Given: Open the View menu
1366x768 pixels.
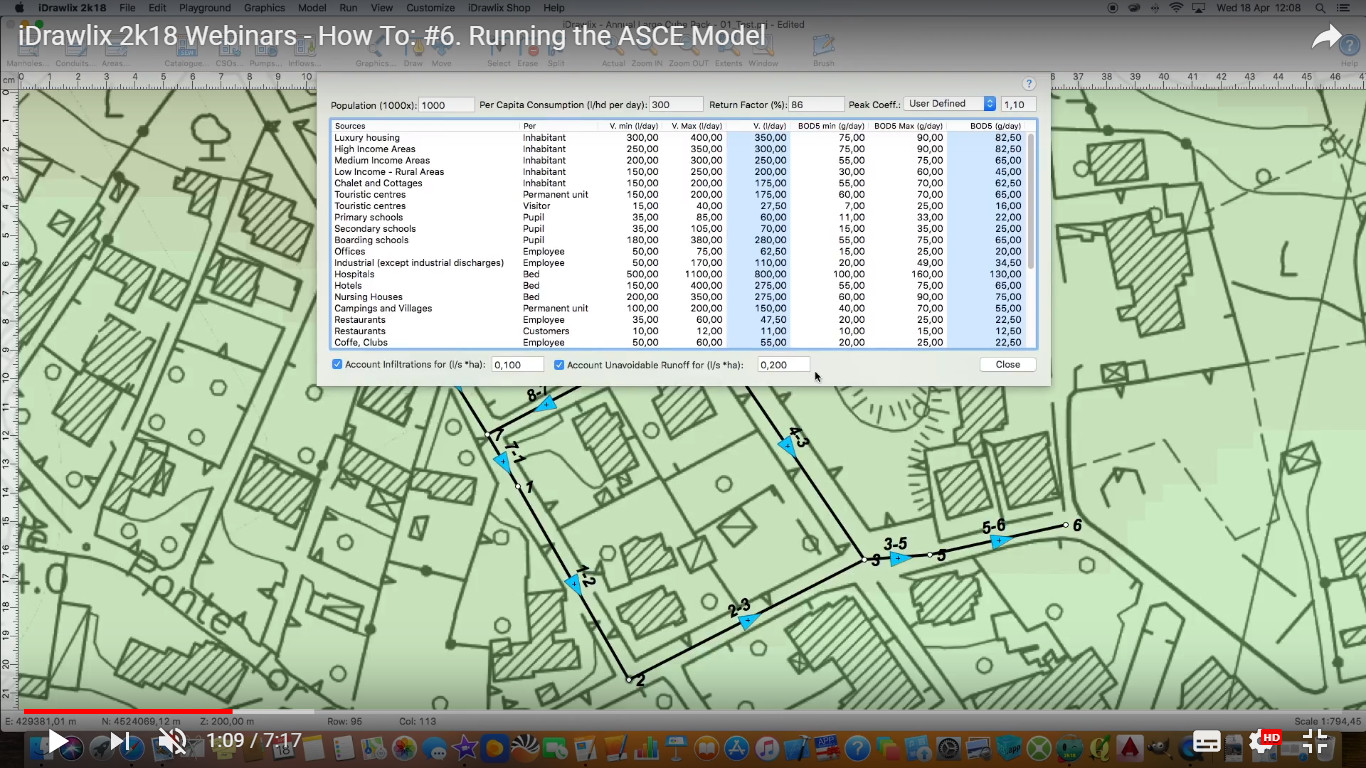Looking at the screenshot, I should (381, 8).
